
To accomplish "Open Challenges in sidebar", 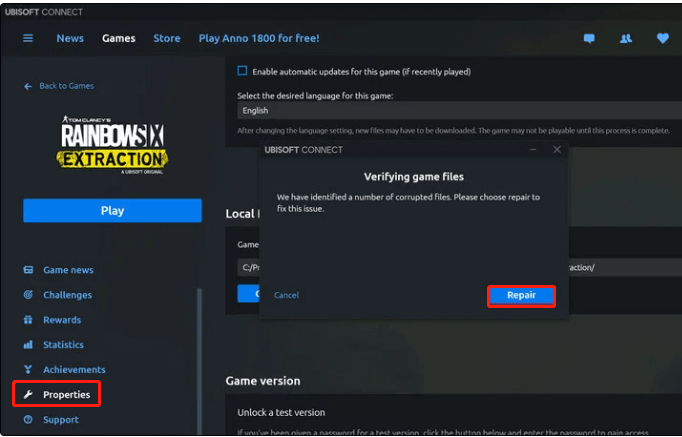I will [x=67, y=295].
